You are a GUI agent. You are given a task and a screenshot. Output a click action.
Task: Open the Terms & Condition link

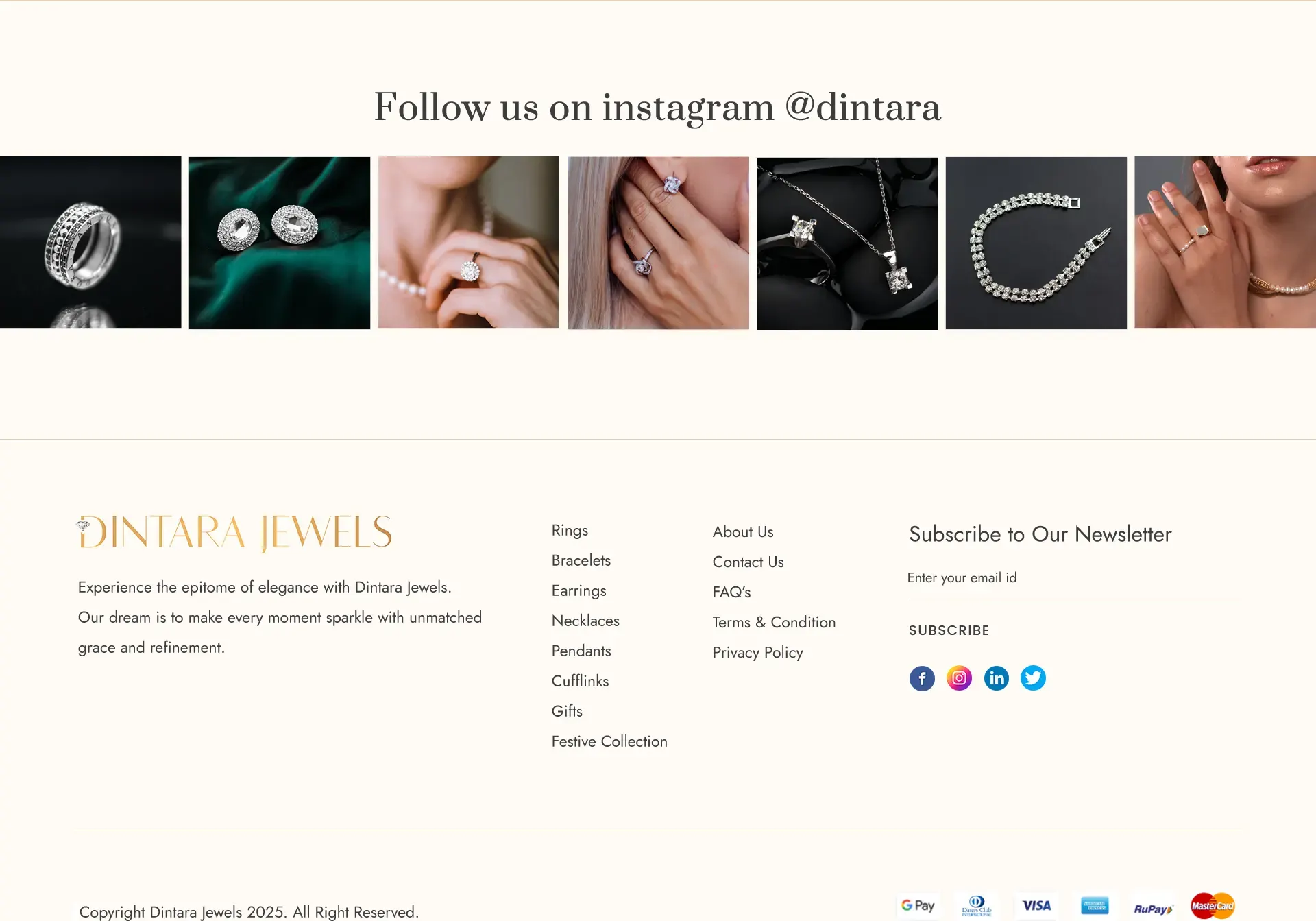click(774, 622)
